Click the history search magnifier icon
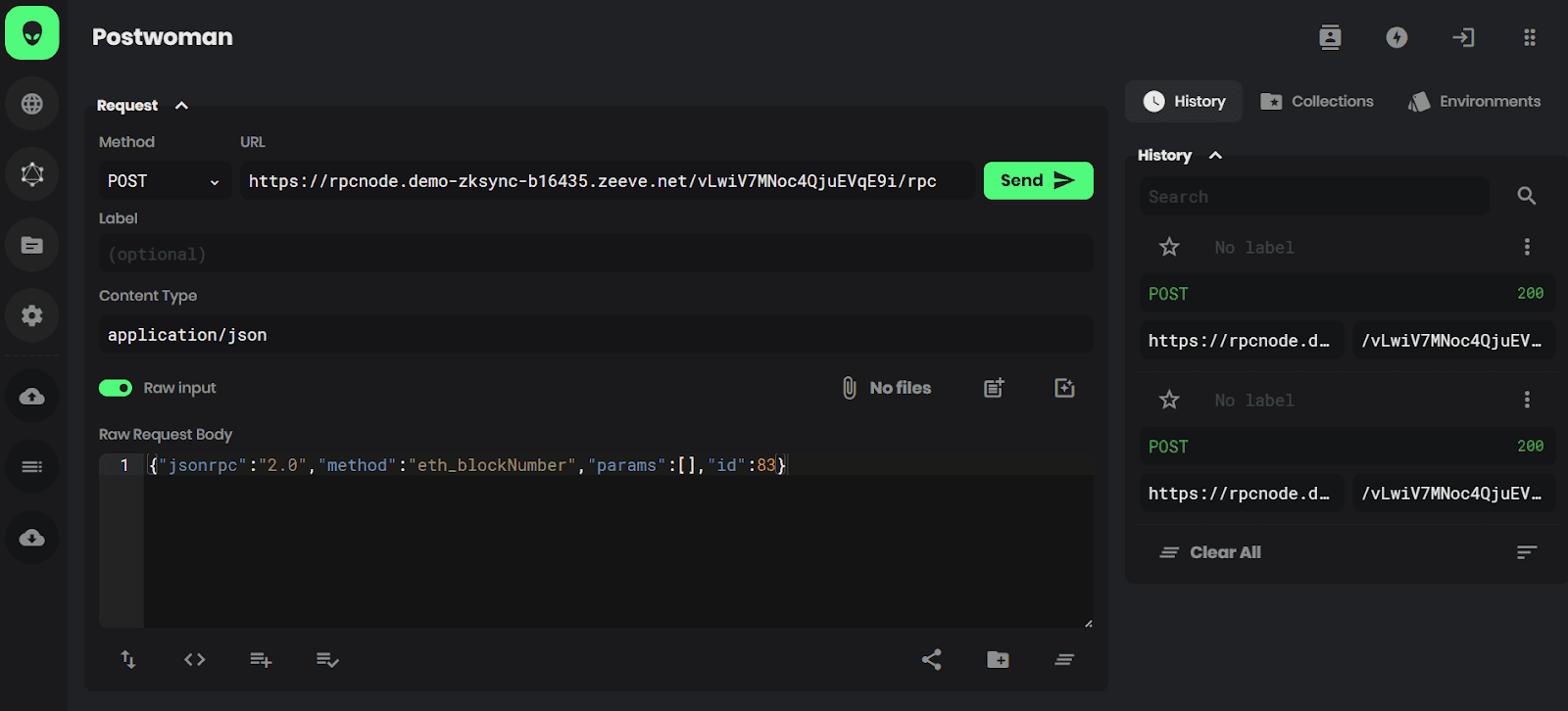Screen dimensions: 1568x711 (1527, 196)
